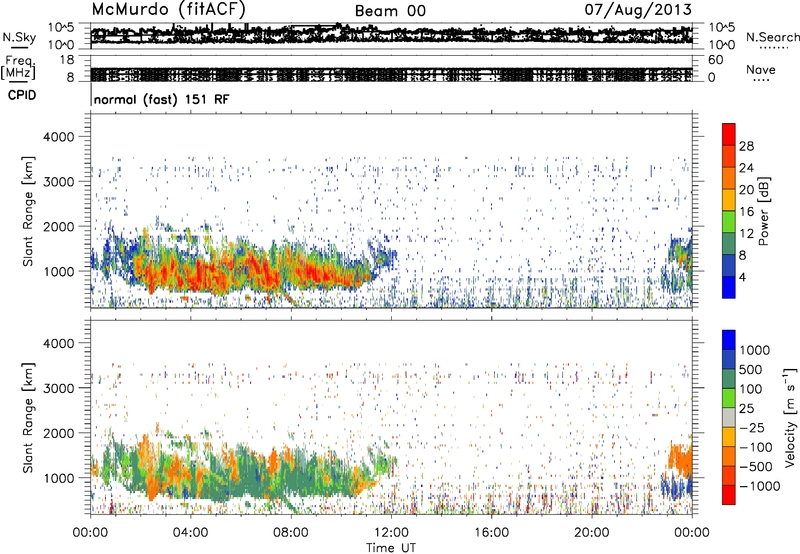Select the -500 tick on Velocity colorbar
800x554 pixels.
(756, 466)
